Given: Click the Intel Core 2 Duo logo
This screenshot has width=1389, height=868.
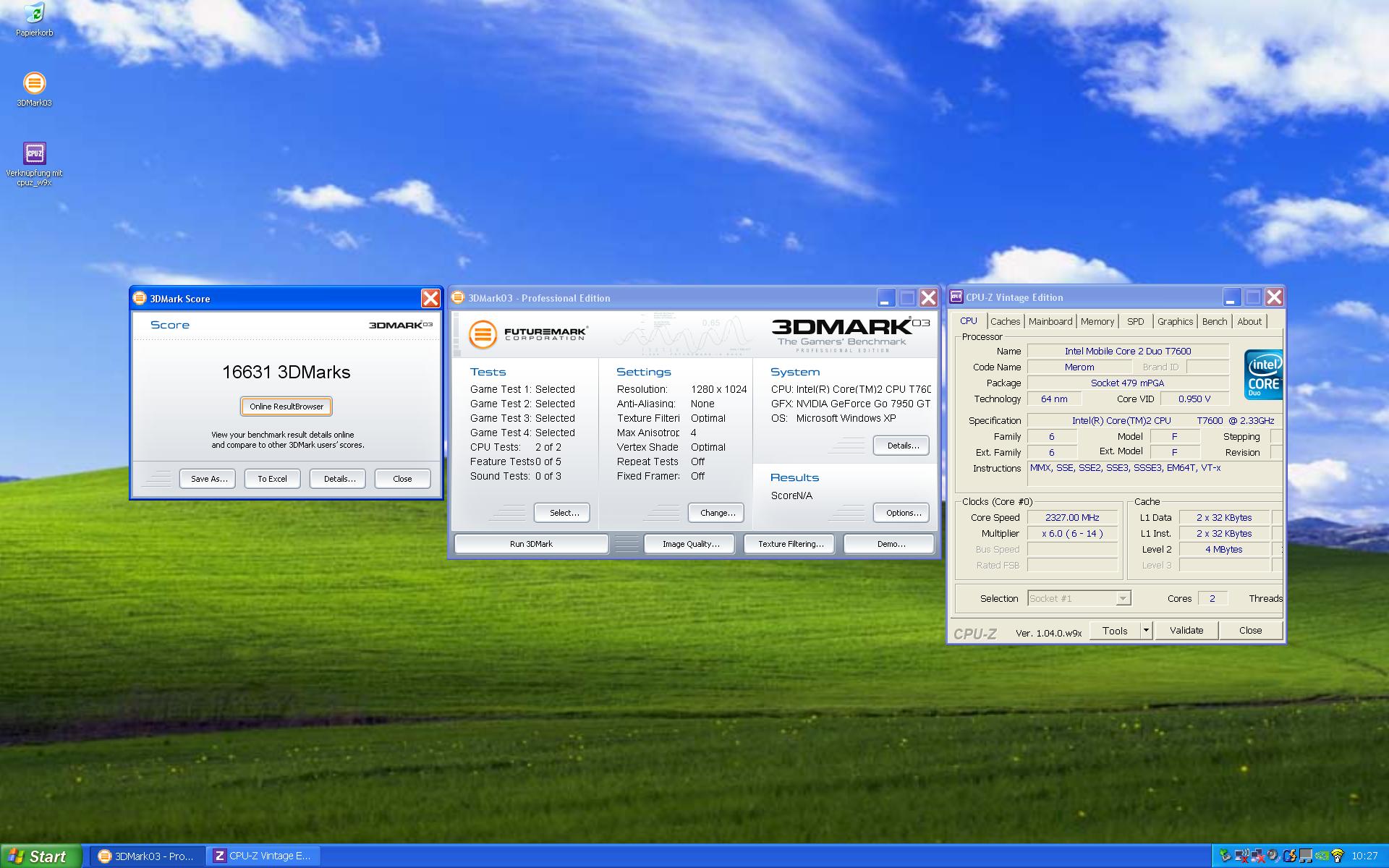Looking at the screenshot, I should click(1263, 375).
